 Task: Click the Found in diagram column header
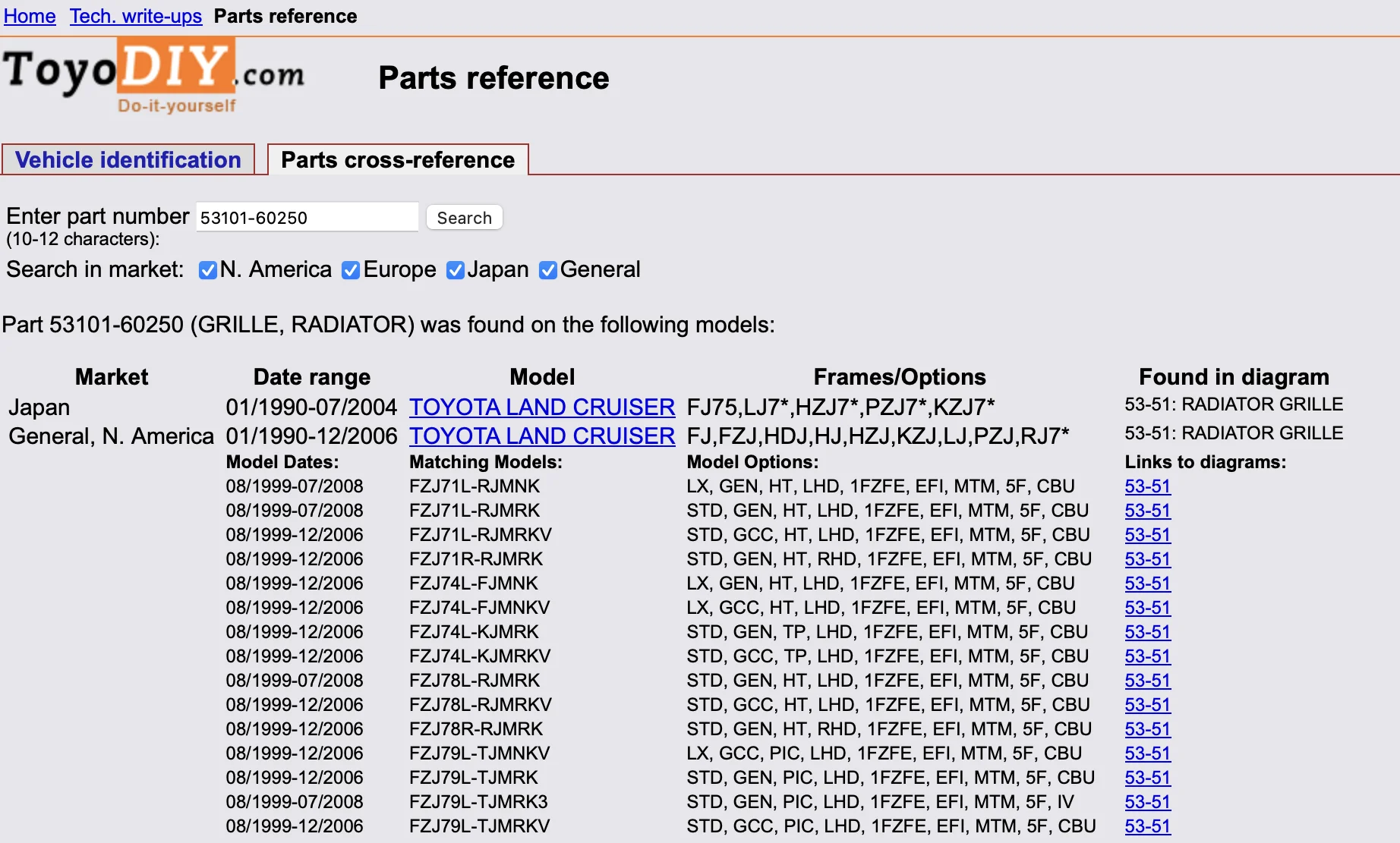(1234, 377)
